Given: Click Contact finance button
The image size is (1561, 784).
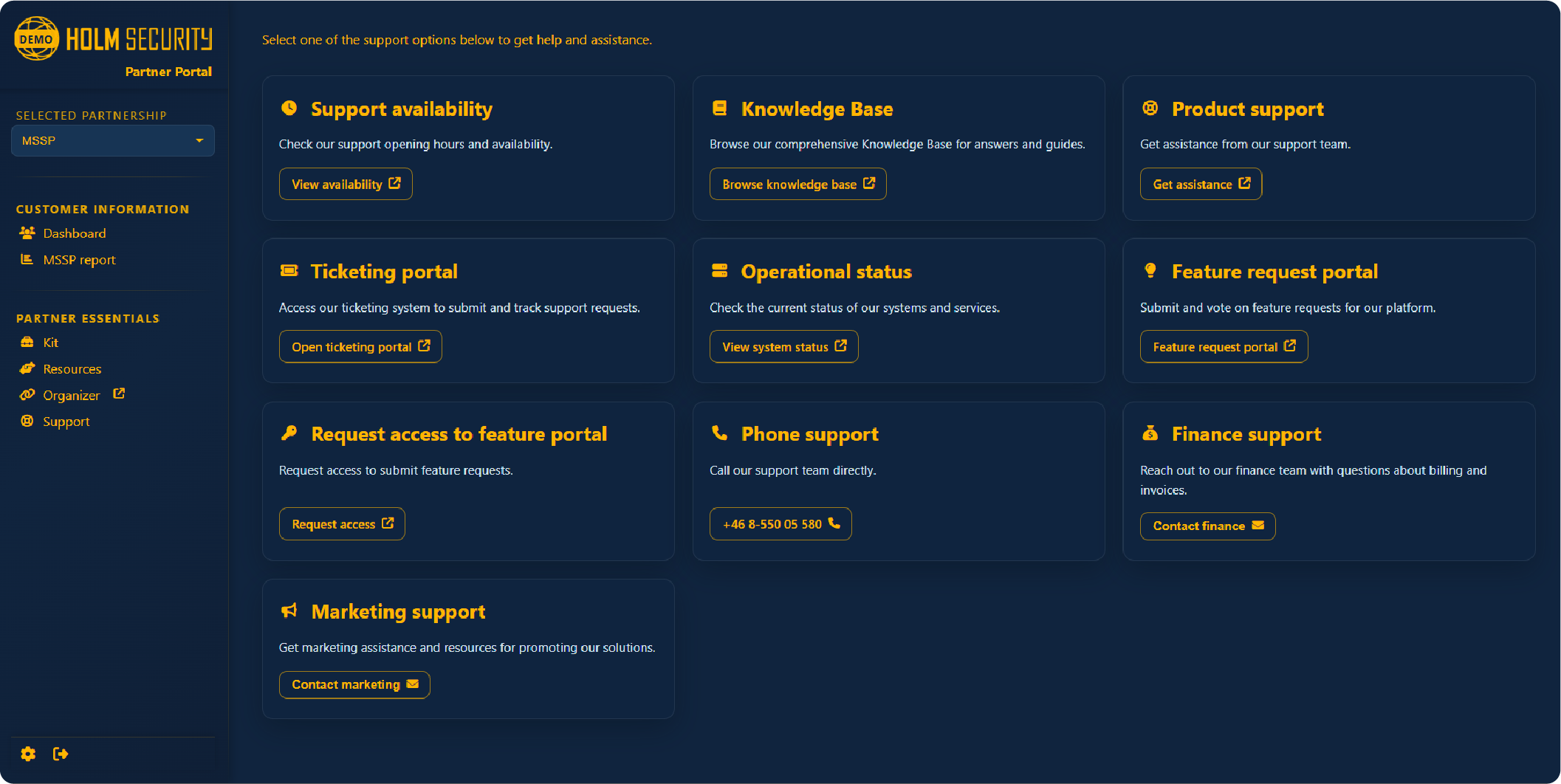Looking at the screenshot, I should [1207, 526].
